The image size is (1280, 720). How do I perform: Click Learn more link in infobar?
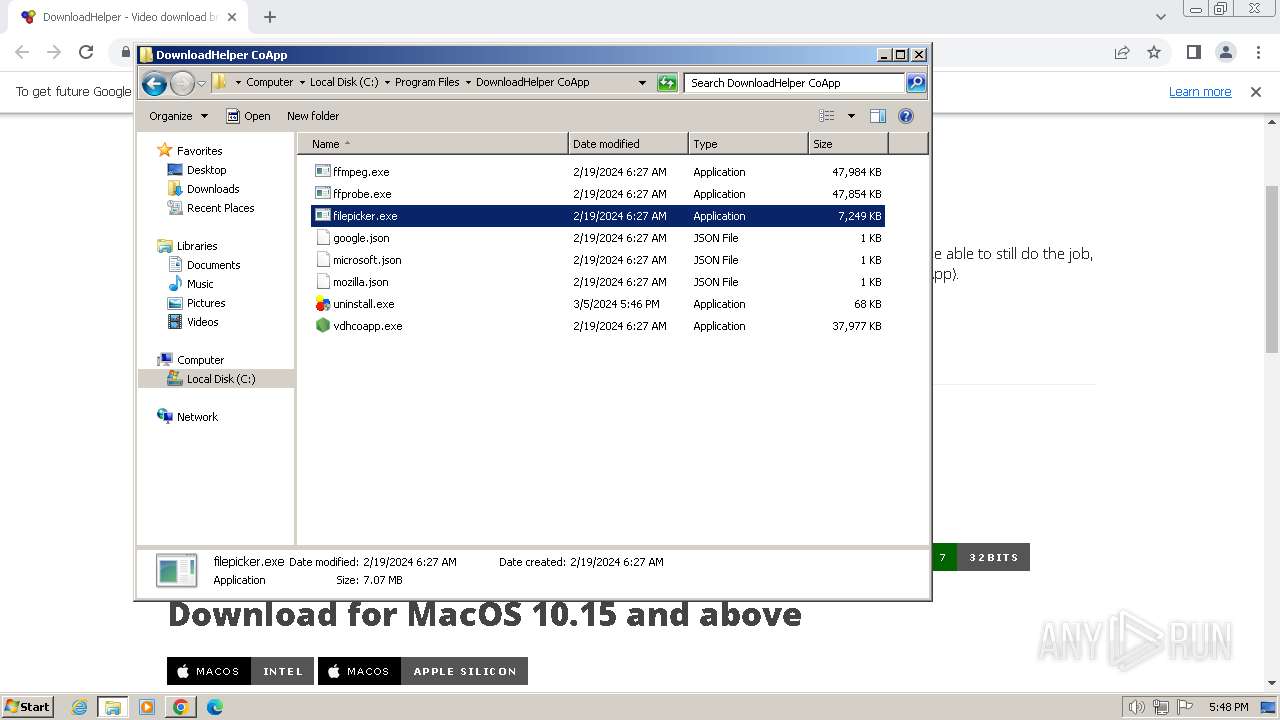[1200, 92]
